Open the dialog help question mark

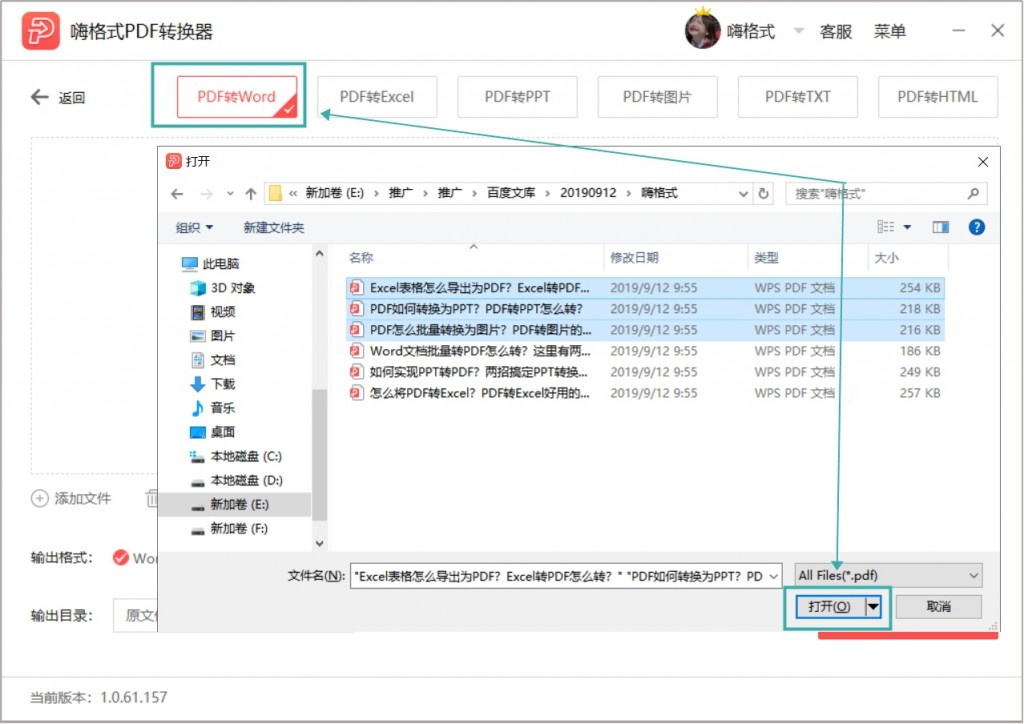(x=976, y=227)
